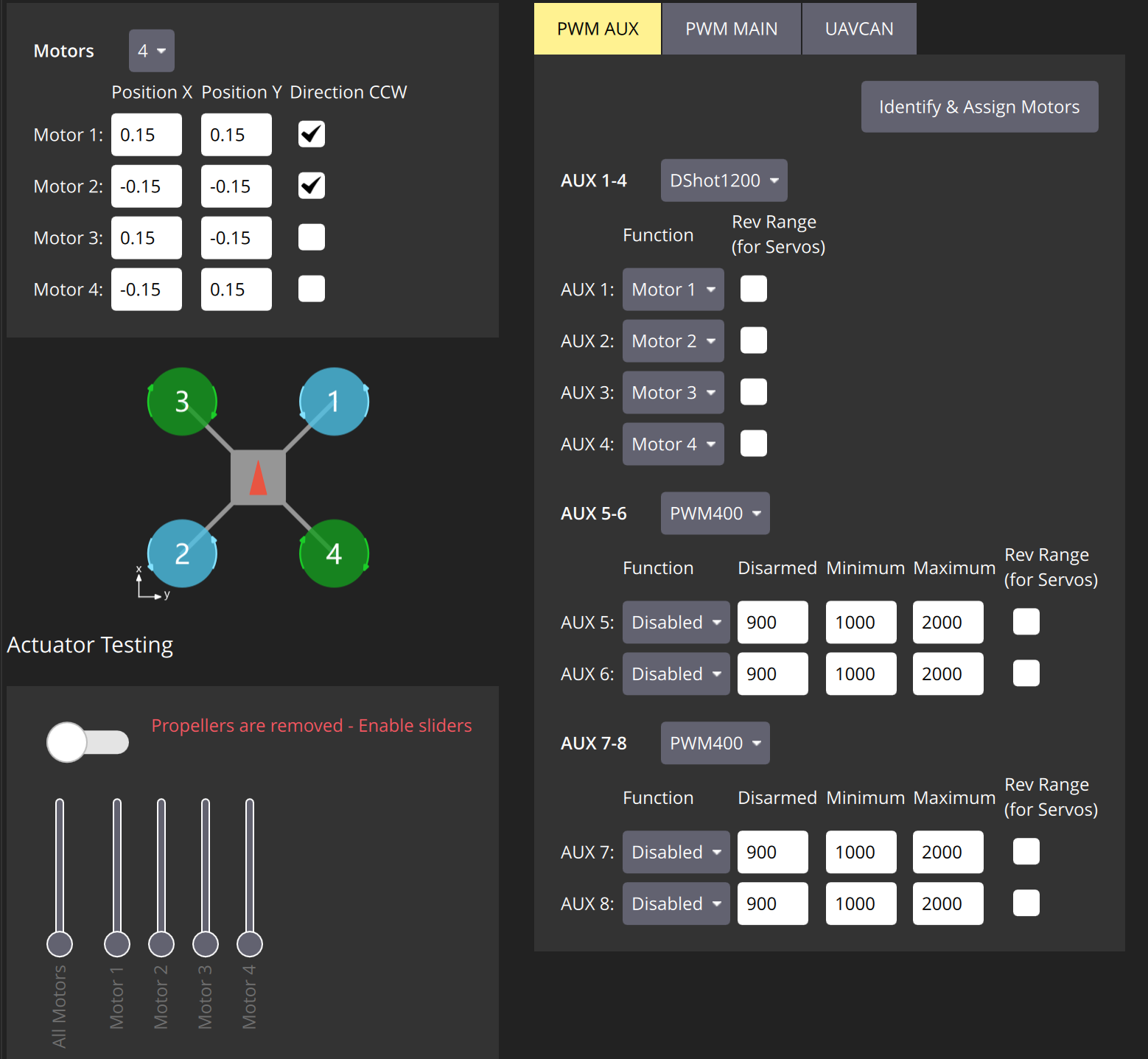Click motor 1 circle in airframe diagram
Viewport: 1148px width, 1059px height.
[334, 402]
